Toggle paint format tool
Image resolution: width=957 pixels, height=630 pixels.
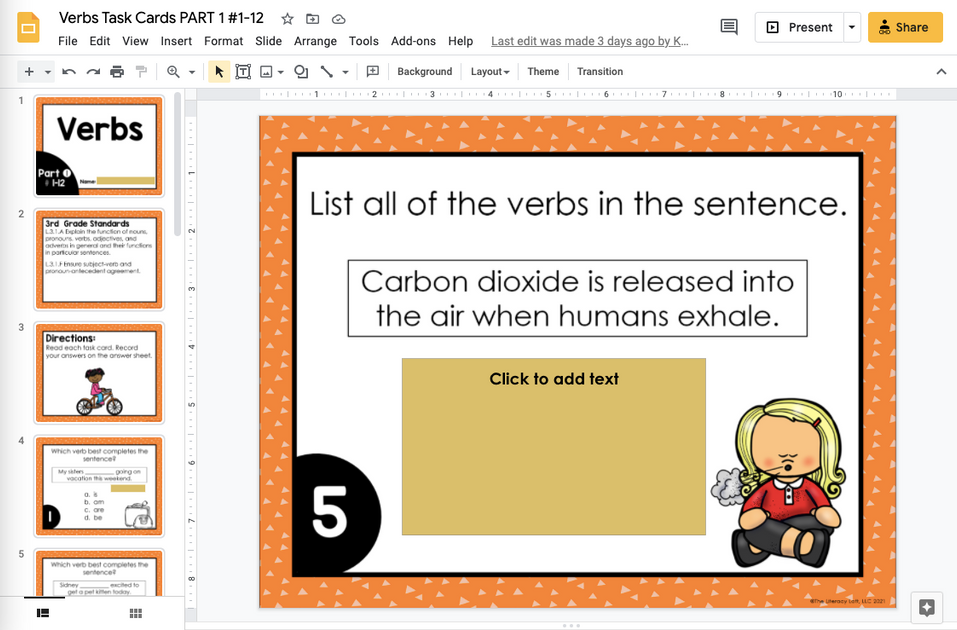click(x=140, y=71)
